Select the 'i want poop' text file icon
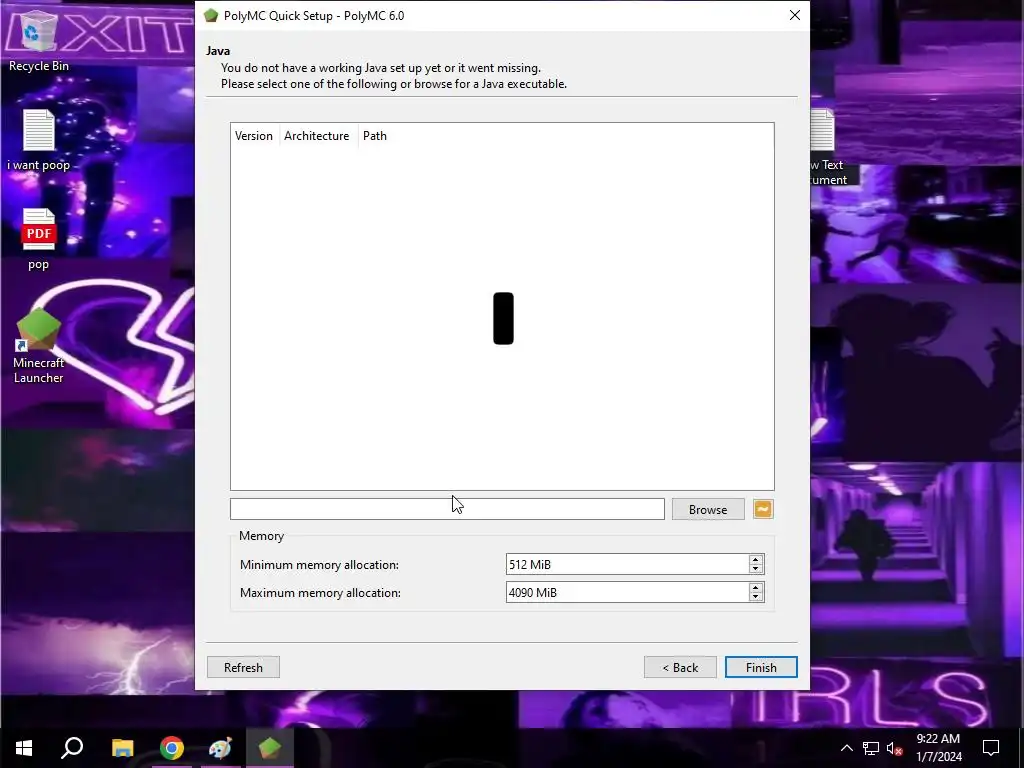1024x768 pixels. [39, 140]
